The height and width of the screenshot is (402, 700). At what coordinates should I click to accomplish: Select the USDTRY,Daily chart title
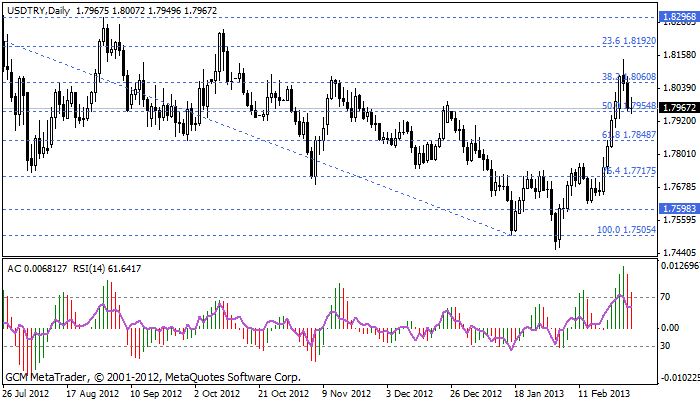[39, 10]
